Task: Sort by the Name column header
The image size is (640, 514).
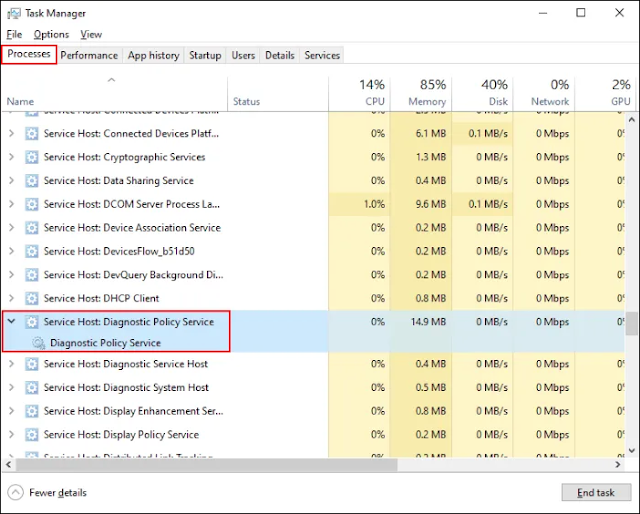Action: click(x=114, y=94)
